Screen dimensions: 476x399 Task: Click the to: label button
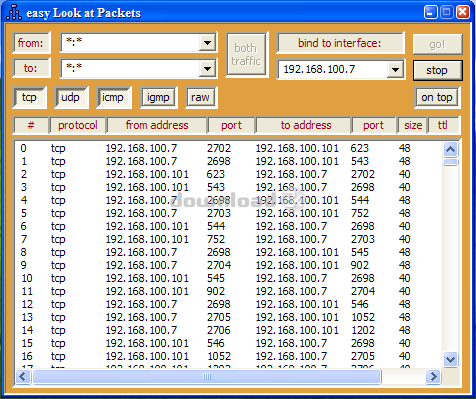(31, 68)
